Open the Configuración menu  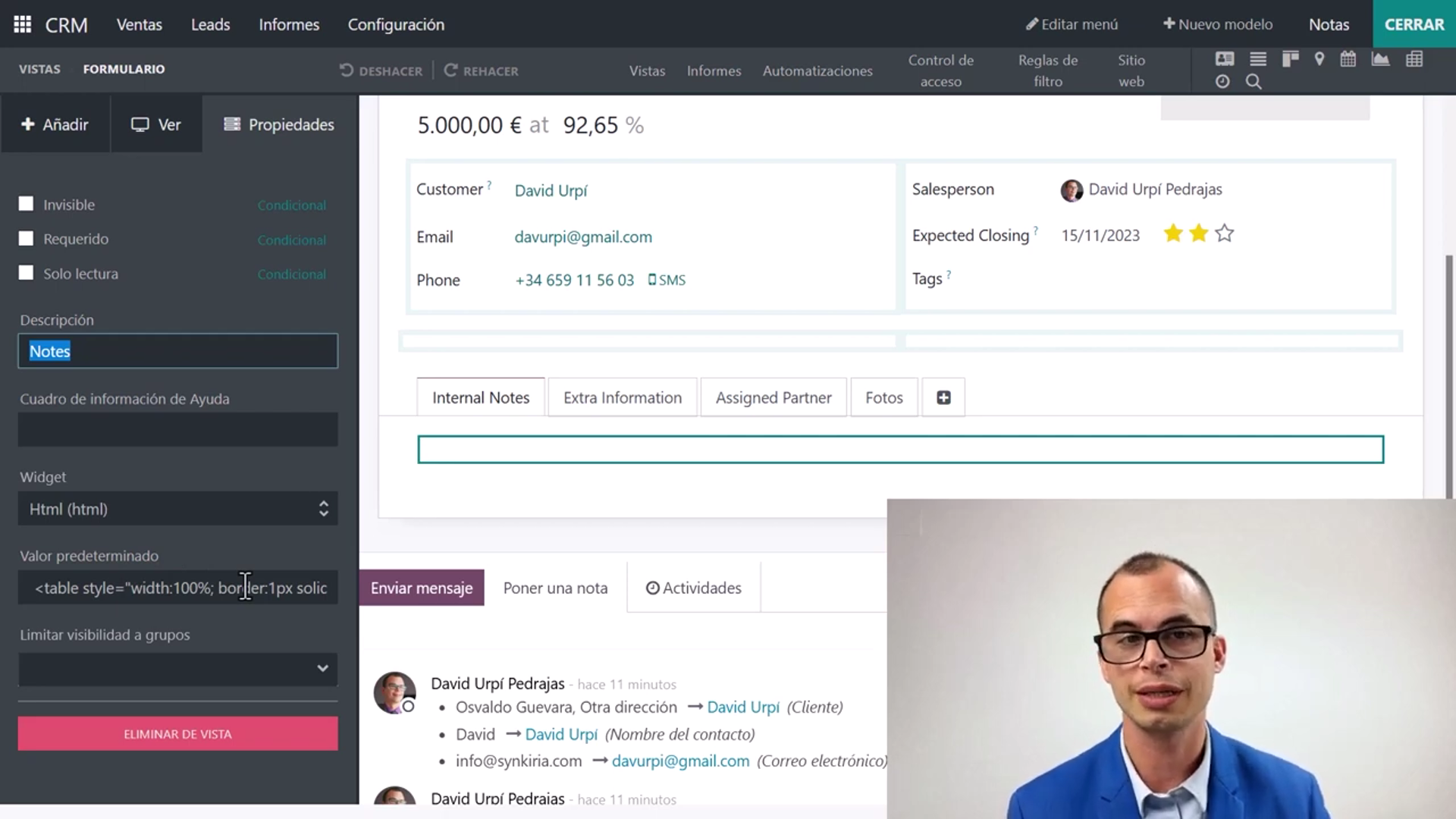pos(396,24)
